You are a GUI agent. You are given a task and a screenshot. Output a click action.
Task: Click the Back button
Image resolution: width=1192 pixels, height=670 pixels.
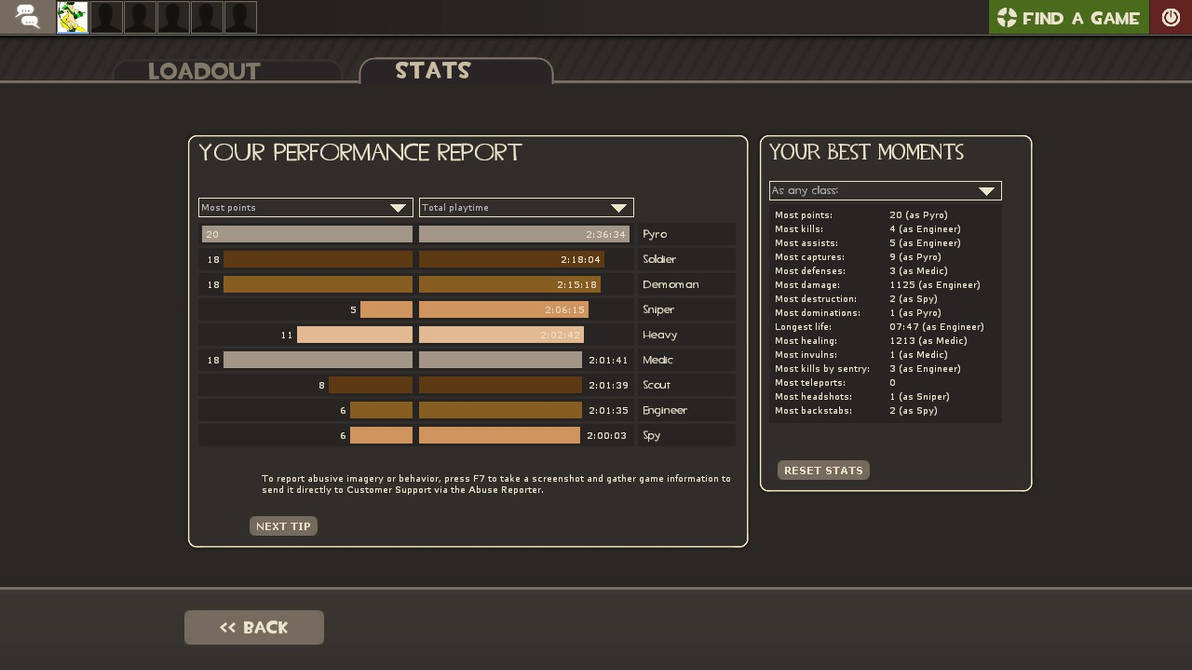click(x=254, y=627)
